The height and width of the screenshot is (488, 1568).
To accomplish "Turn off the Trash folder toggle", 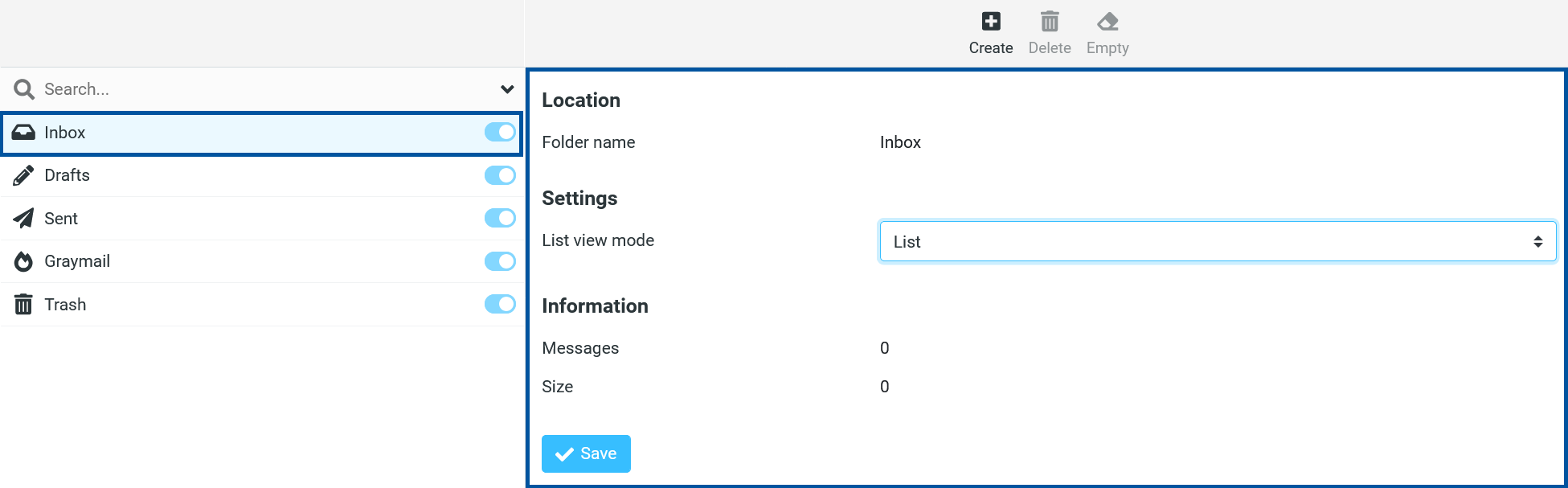I will tap(500, 304).
